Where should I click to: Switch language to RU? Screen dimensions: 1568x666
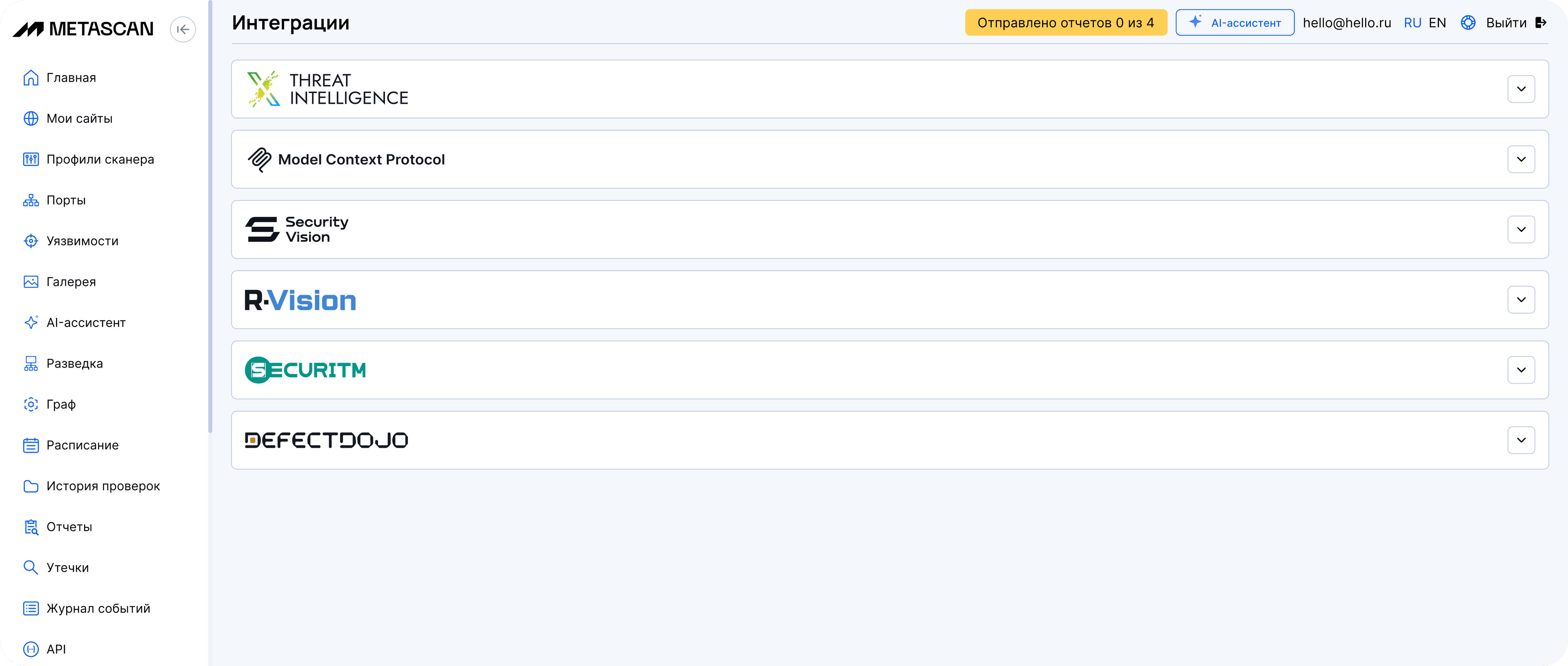[x=1412, y=22]
